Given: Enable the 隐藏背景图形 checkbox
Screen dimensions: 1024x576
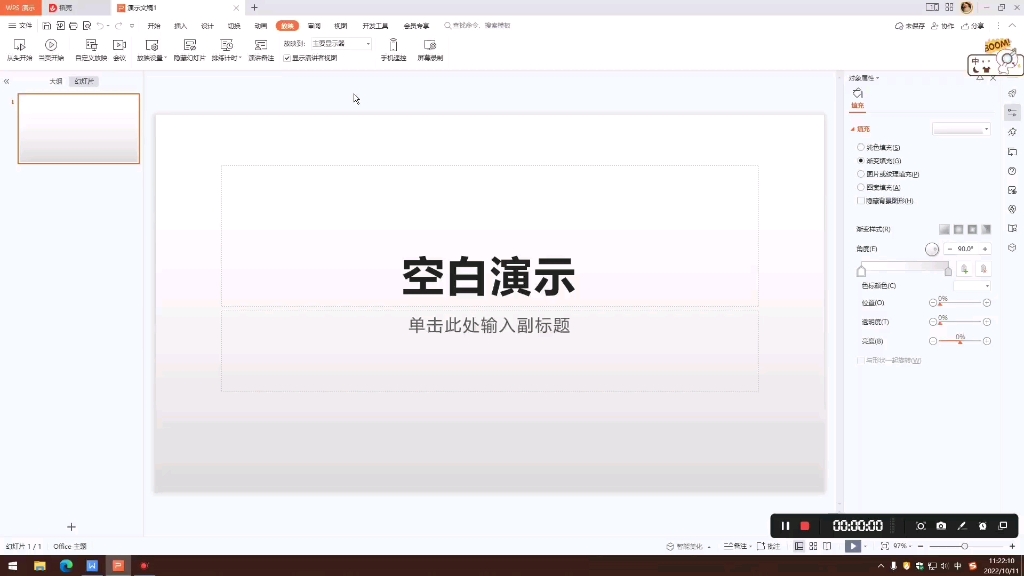Looking at the screenshot, I should pyautogui.click(x=860, y=199).
